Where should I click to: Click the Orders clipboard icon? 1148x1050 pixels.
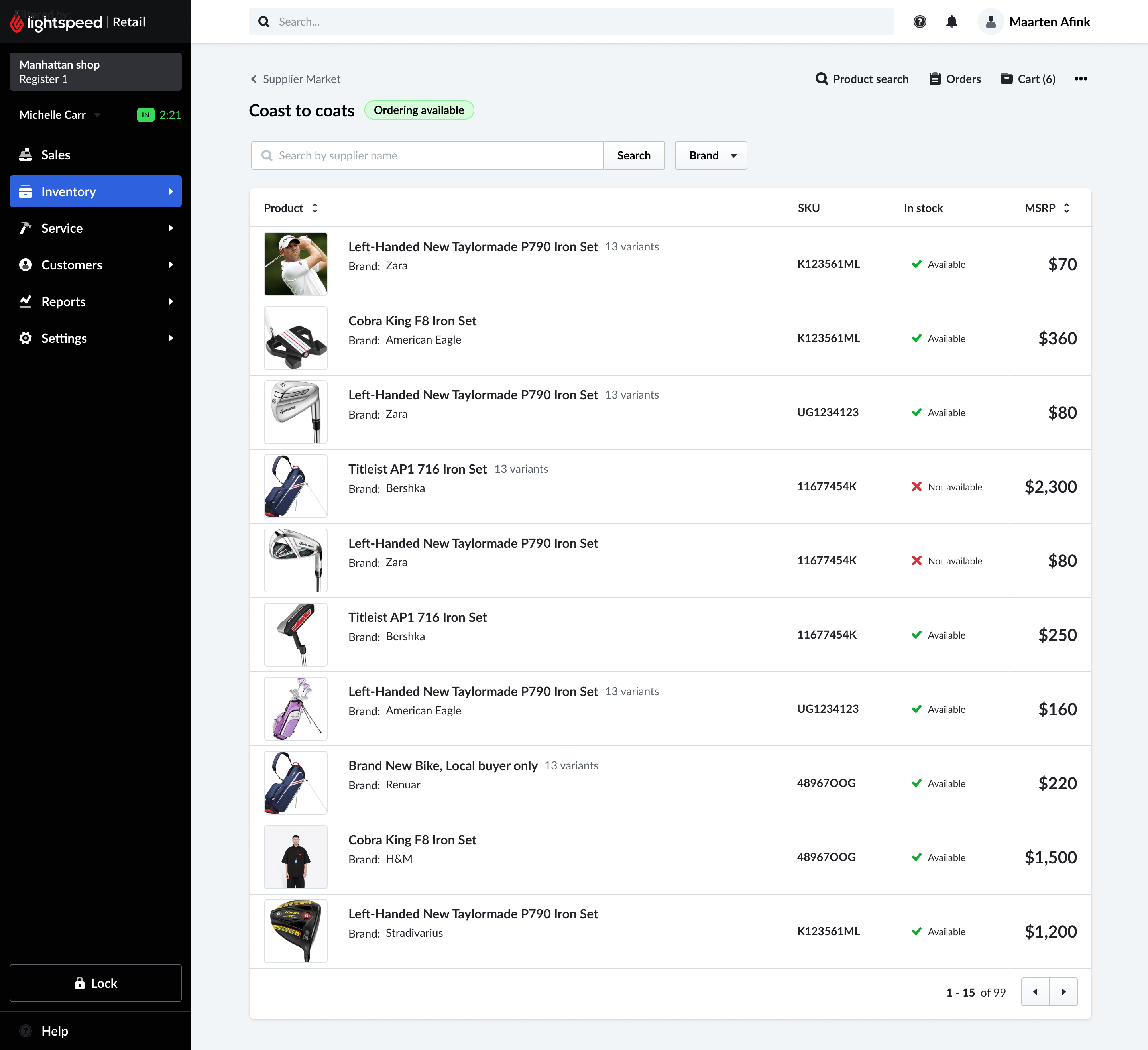click(934, 79)
